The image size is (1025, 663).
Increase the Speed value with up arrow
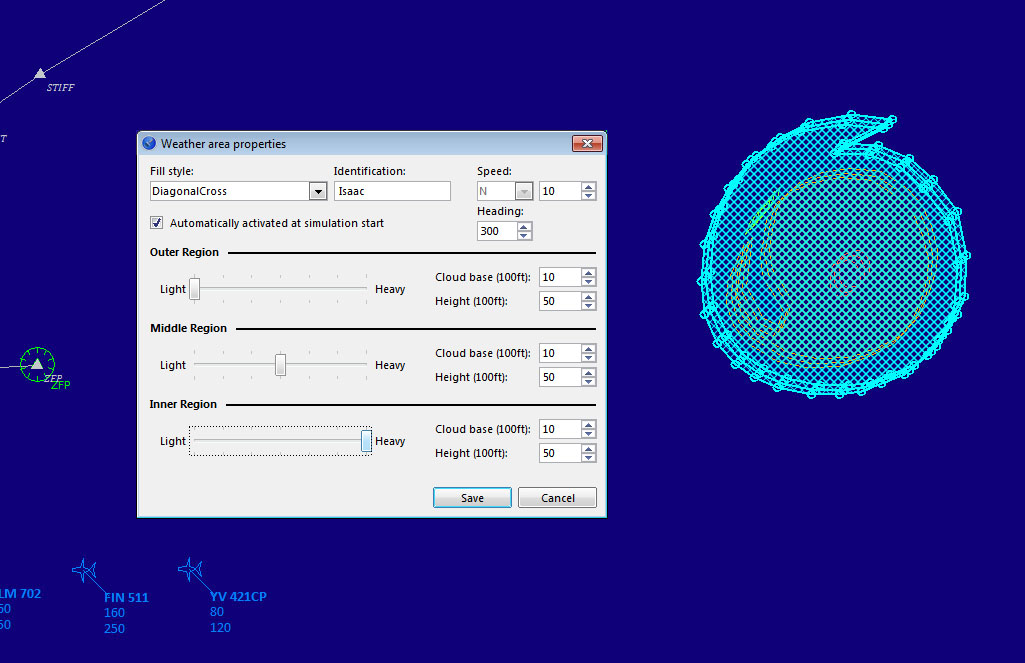[x=589, y=187]
